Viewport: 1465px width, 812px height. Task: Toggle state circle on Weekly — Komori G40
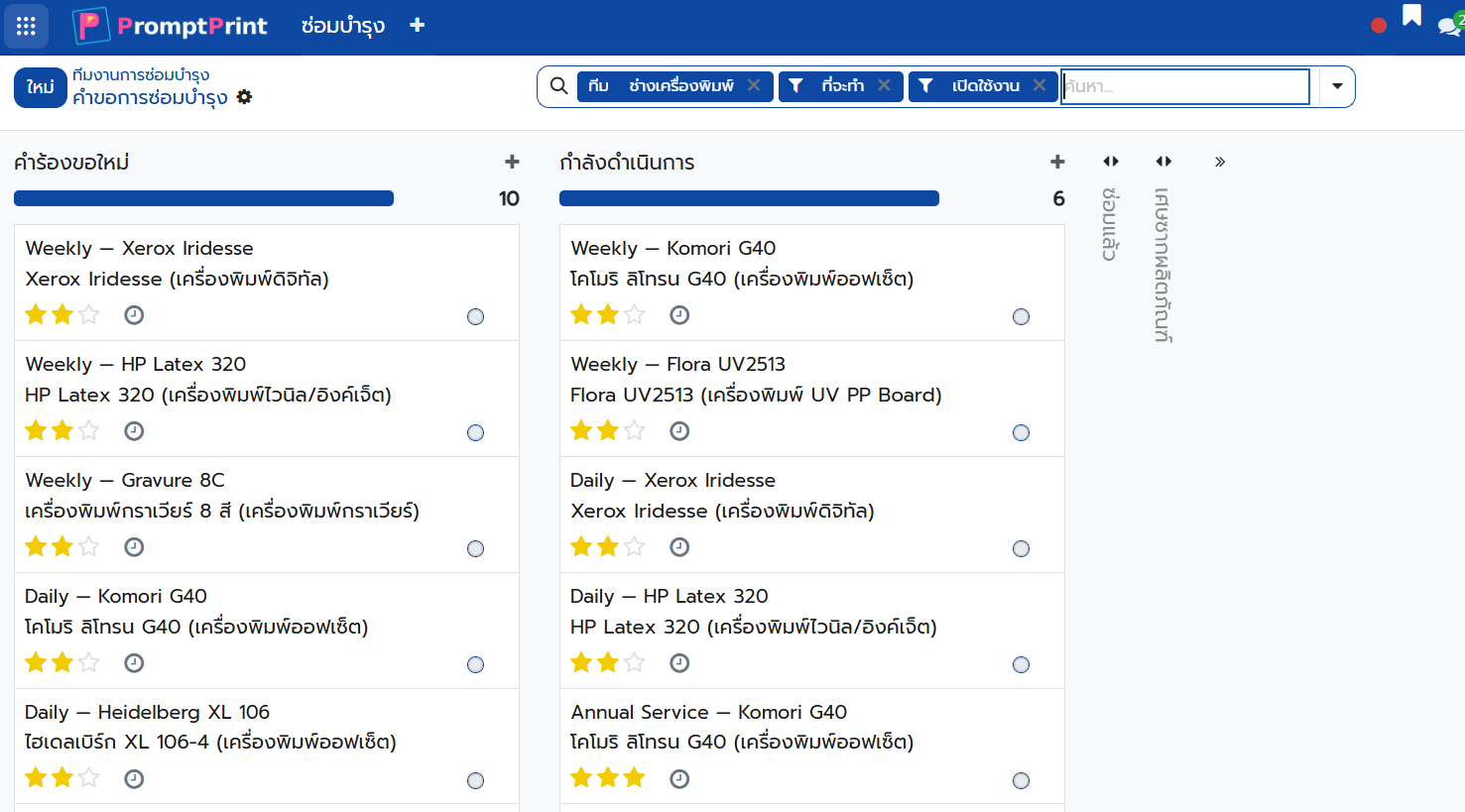pyautogui.click(x=1022, y=317)
